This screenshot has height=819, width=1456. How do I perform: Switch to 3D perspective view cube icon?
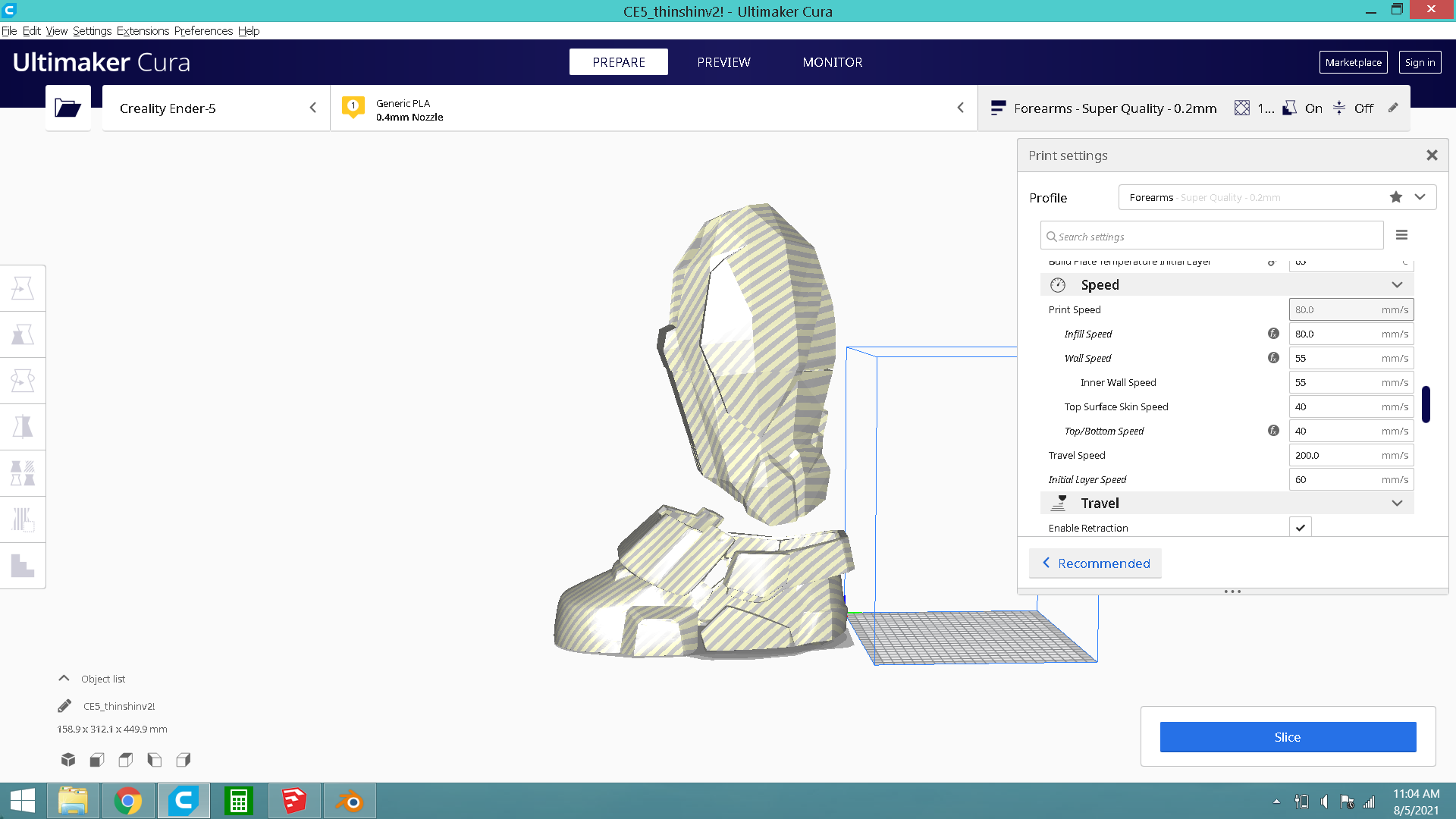pyautogui.click(x=68, y=759)
